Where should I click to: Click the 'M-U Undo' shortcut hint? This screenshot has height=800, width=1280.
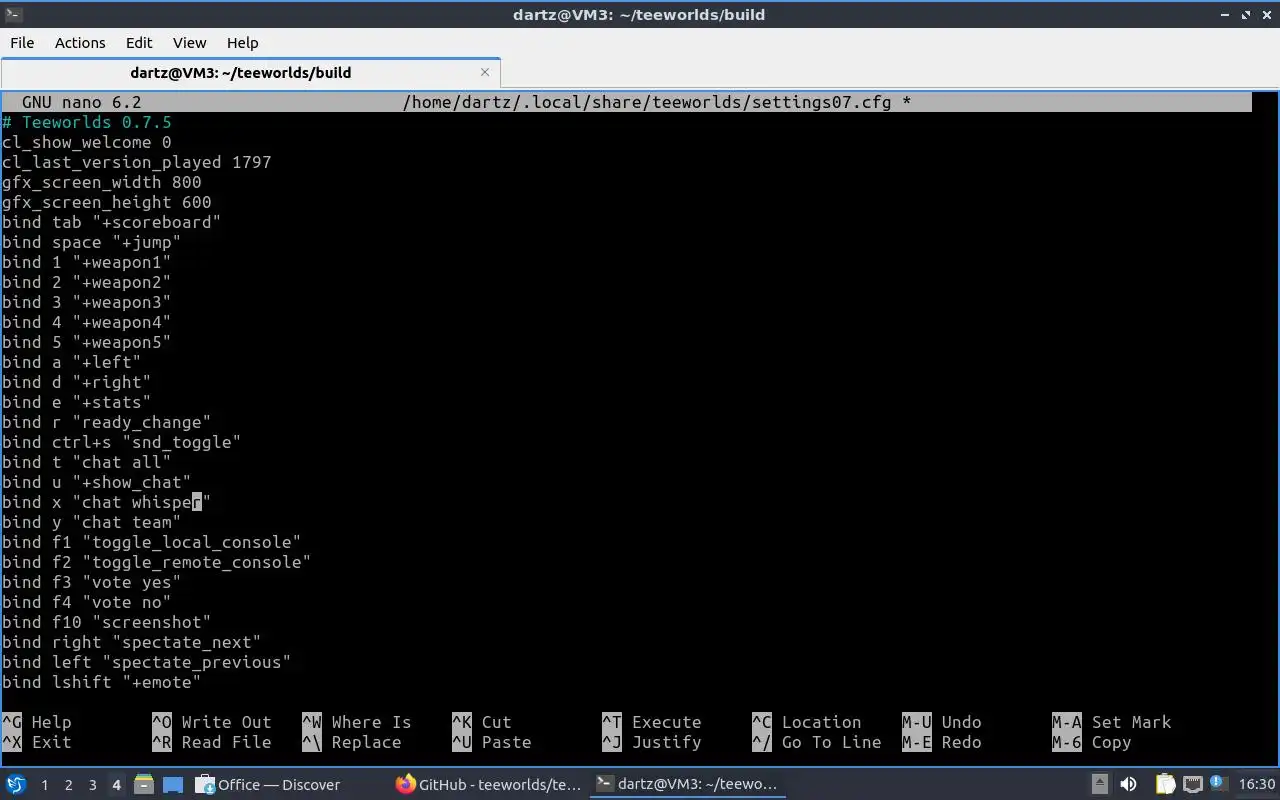coord(942,722)
